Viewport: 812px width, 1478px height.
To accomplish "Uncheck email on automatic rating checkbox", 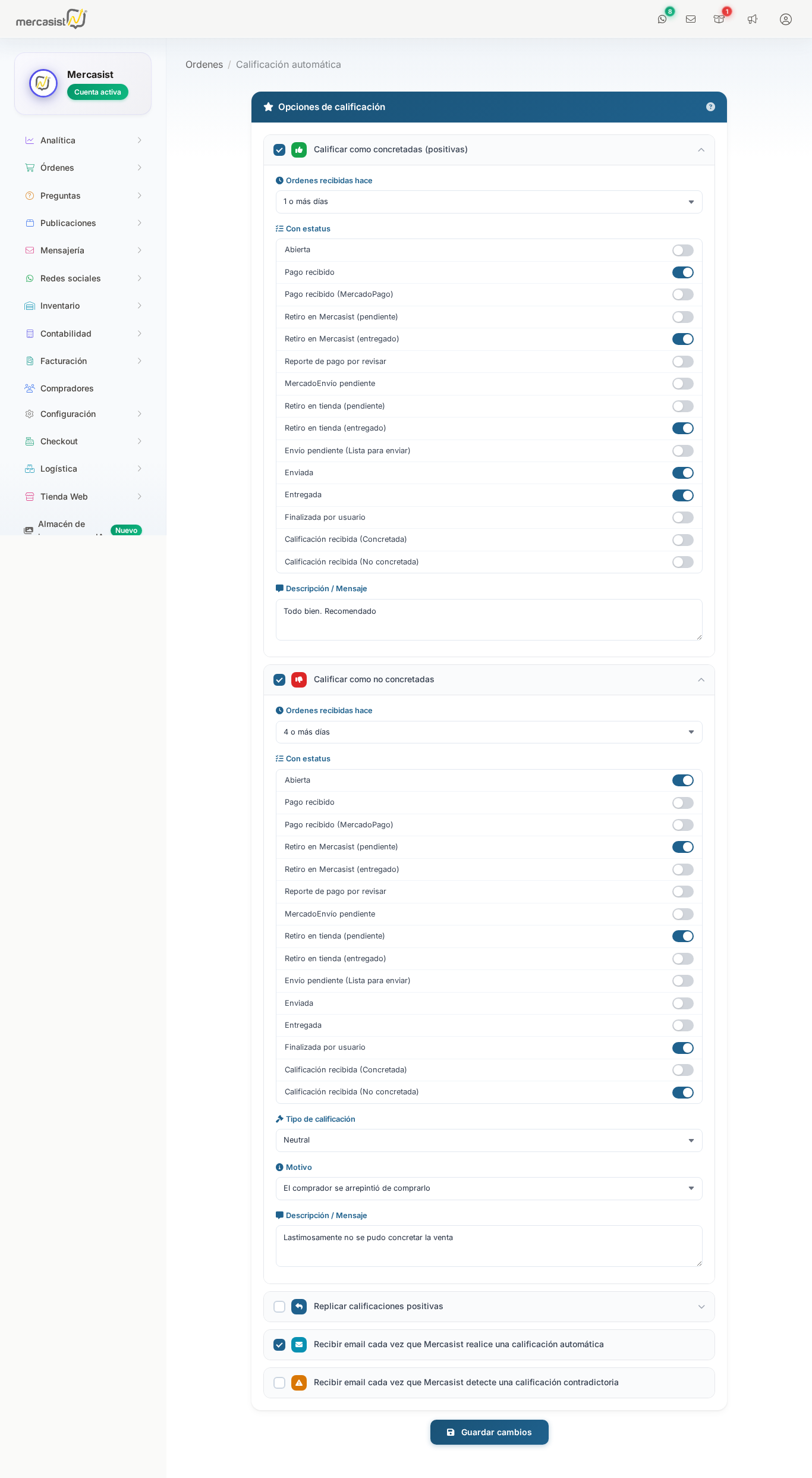I will click(279, 1345).
